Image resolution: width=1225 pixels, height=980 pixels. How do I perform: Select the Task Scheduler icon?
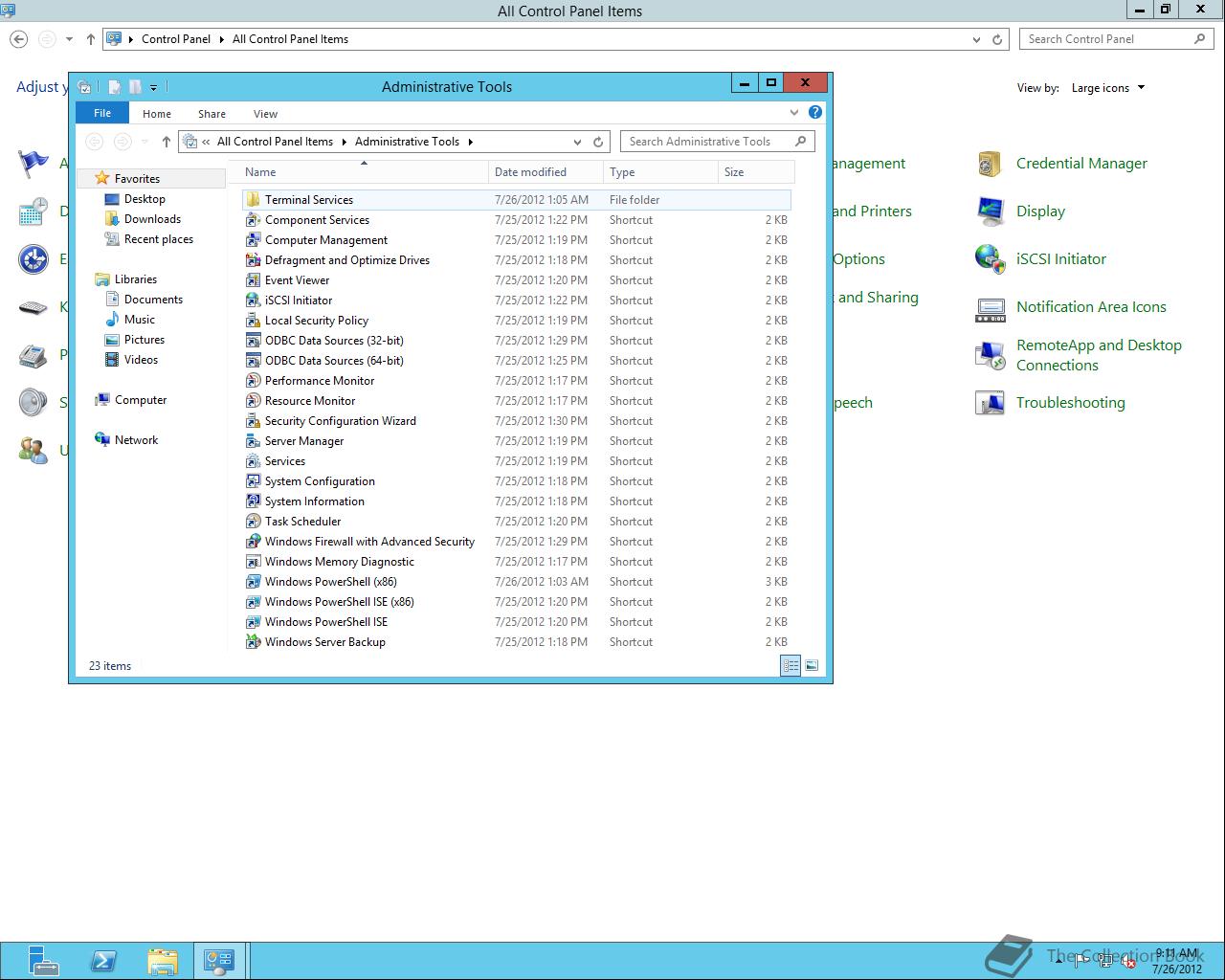point(253,521)
